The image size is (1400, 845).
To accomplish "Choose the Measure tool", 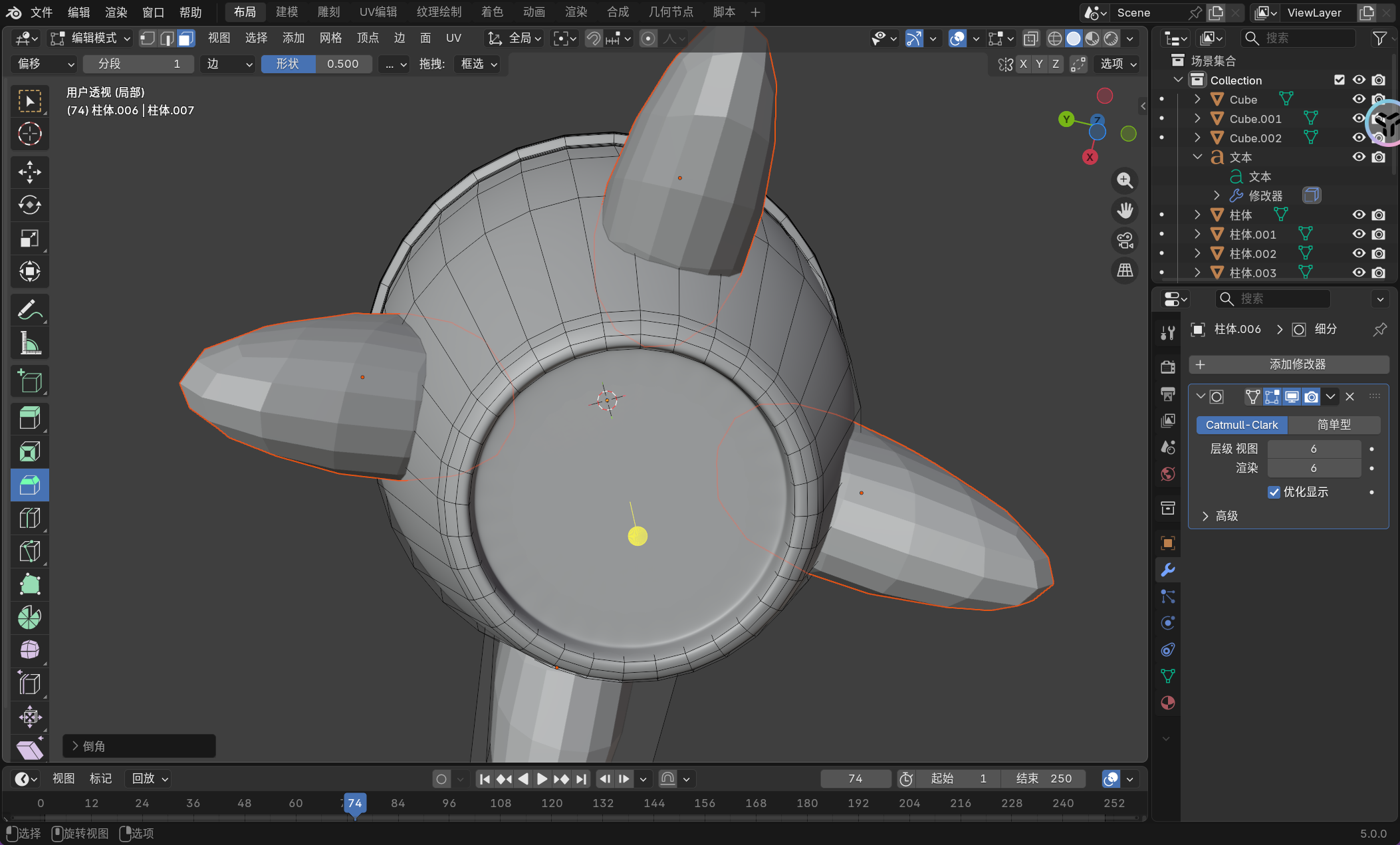I will [29, 344].
